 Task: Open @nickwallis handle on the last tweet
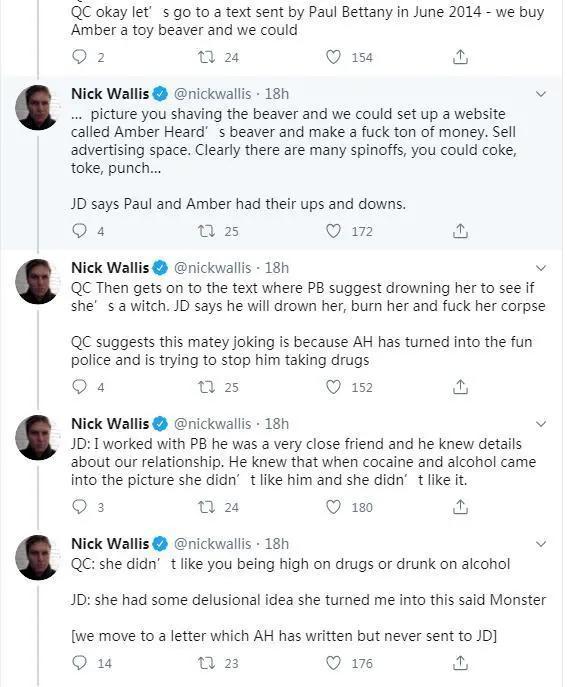coord(213,544)
